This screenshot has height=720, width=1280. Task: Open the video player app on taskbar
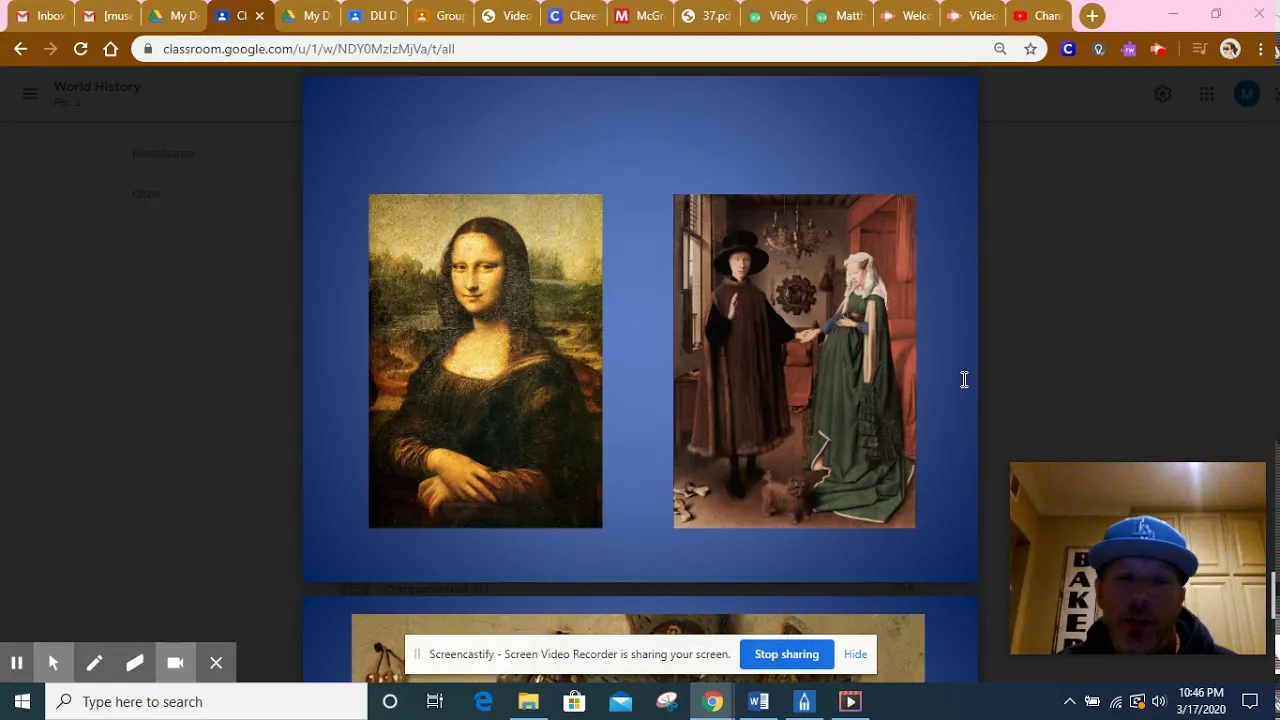[x=850, y=702]
